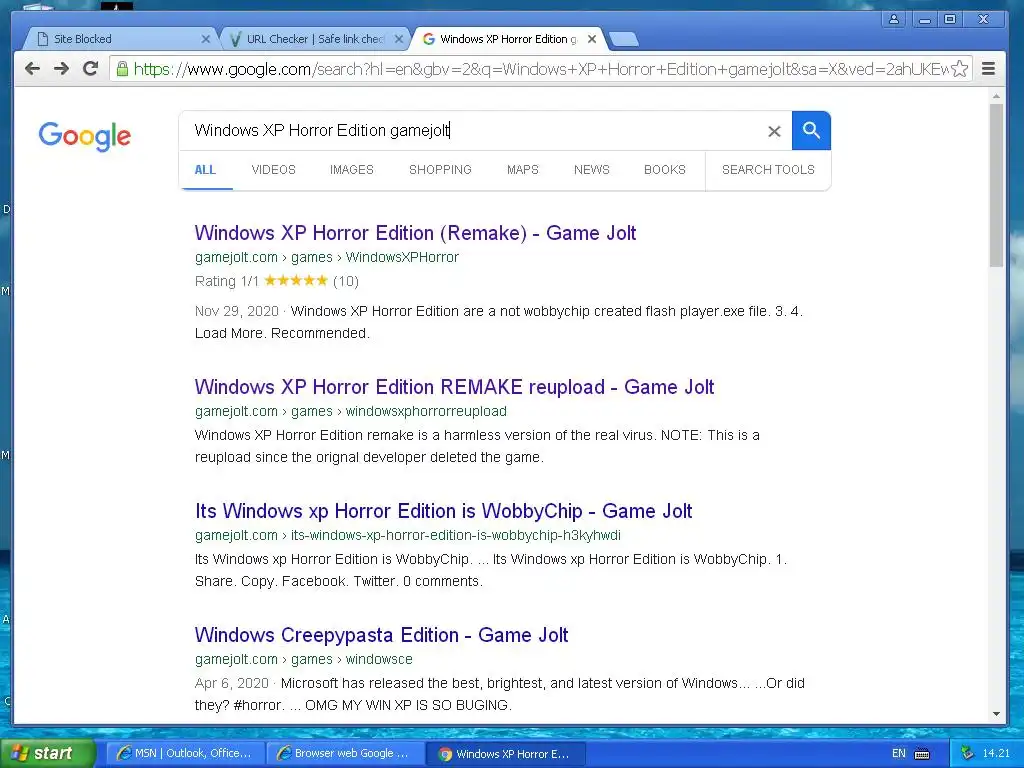Clear the search query with the X icon
This screenshot has width=1024, height=768.
774,131
